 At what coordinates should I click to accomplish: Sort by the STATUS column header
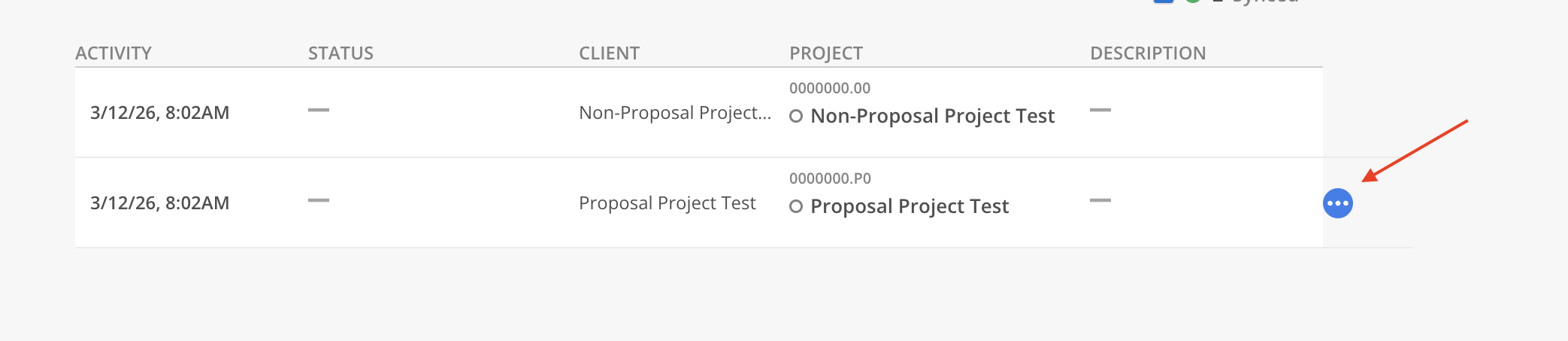pyautogui.click(x=341, y=53)
